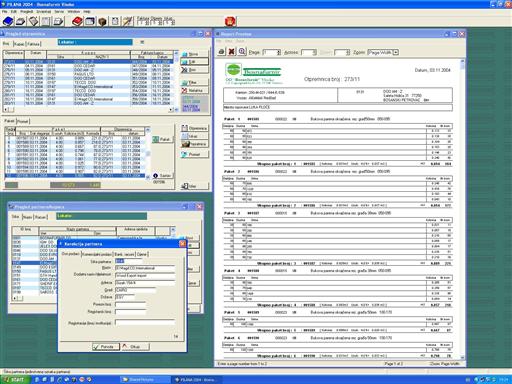Click the Across stepper in Report Preview
Viewport: 512px width, 384px height.
314,52
